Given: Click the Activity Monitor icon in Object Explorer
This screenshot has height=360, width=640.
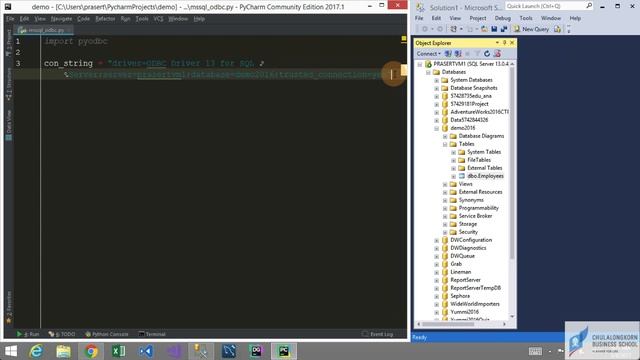Looking at the screenshot, I should click(x=497, y=53).
